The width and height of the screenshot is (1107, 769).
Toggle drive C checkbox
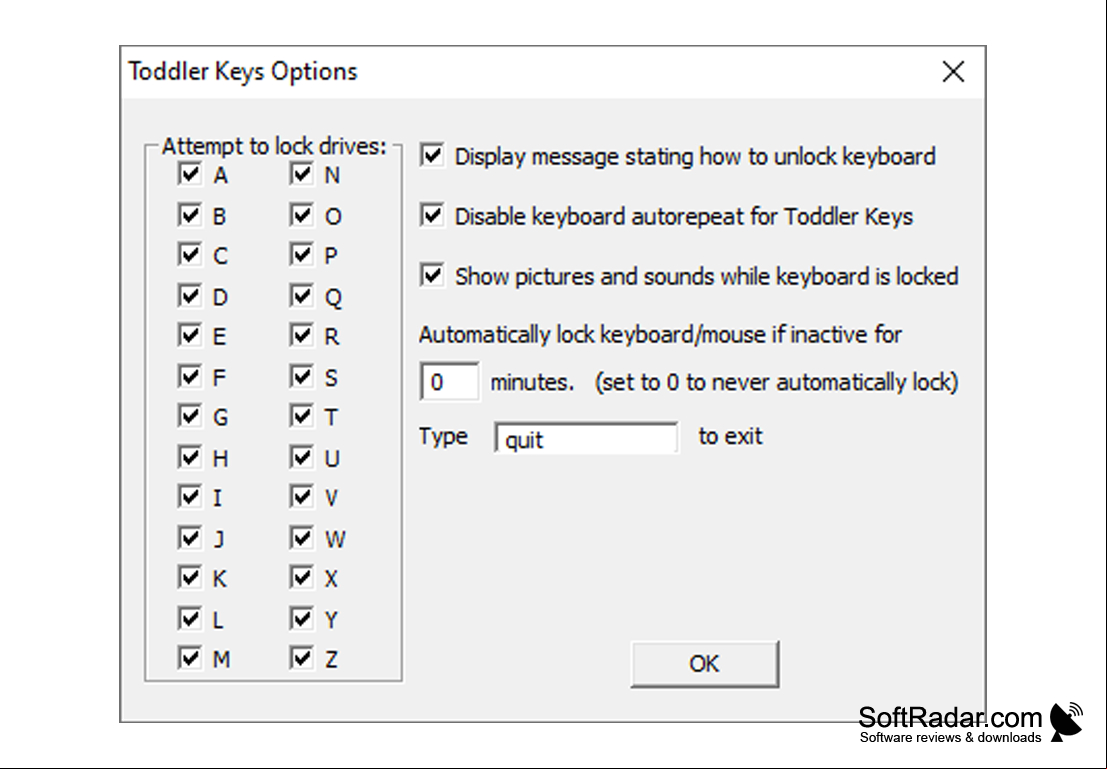click(x=190, y=254)
